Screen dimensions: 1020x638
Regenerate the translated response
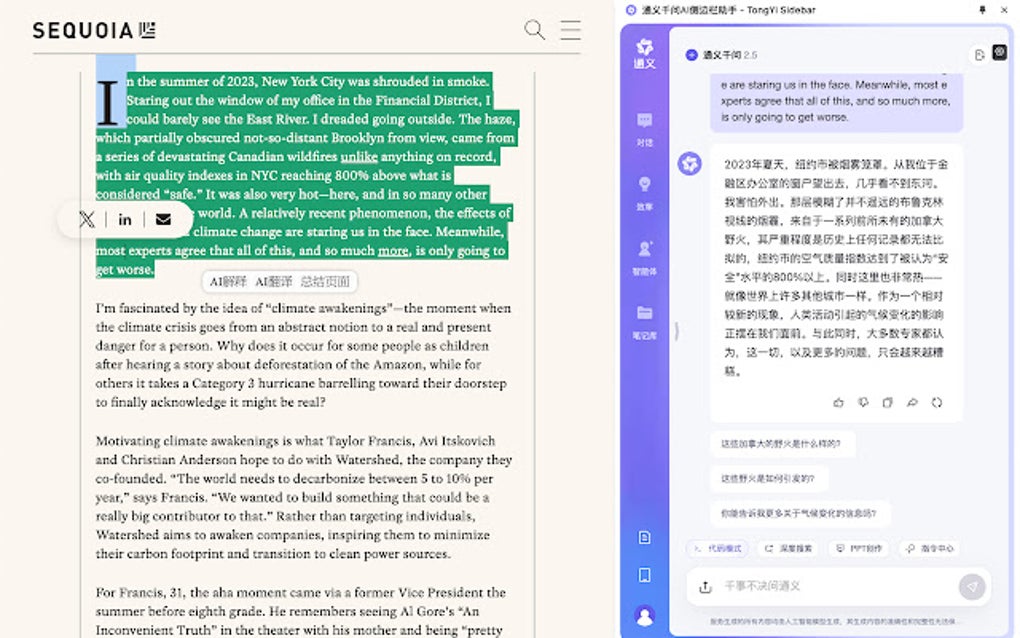(937, 403)
